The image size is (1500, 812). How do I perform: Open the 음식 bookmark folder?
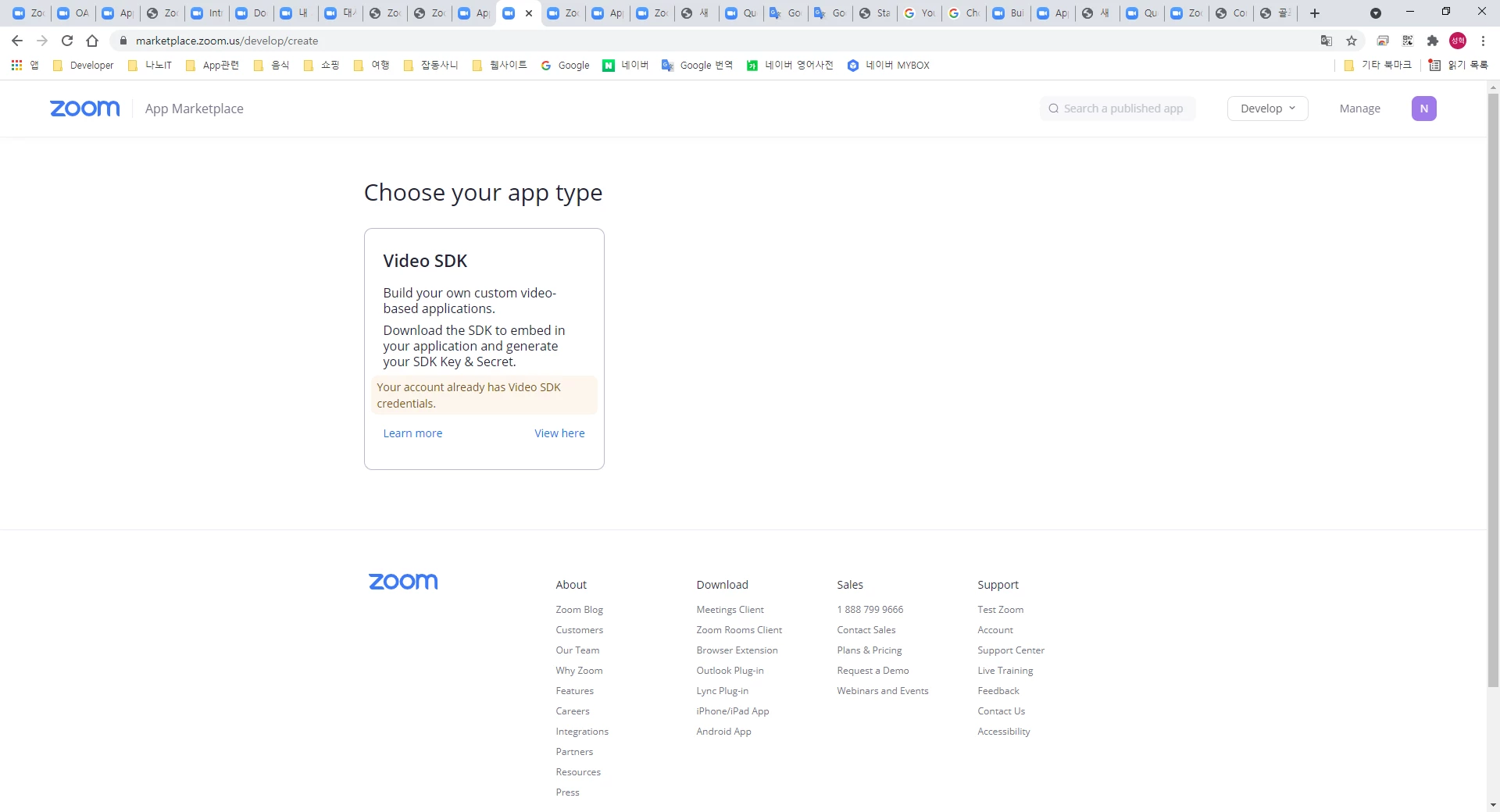click(x=272, y=66)
